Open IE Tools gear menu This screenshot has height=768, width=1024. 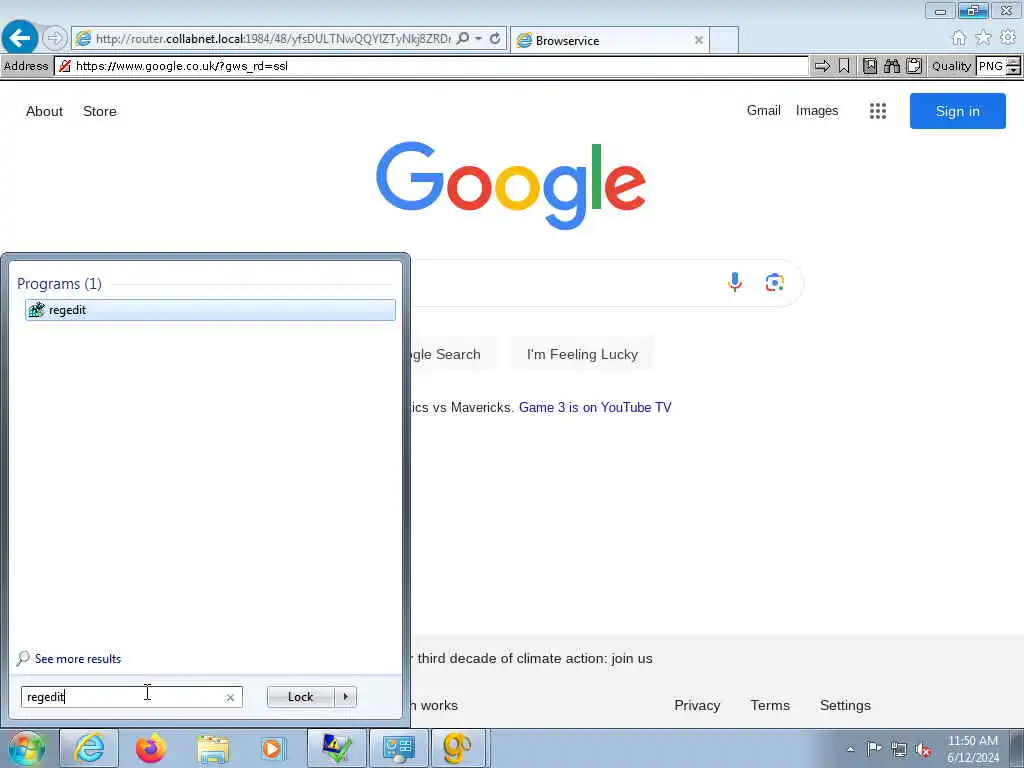pyautogui.click(x=1008, y=38)
